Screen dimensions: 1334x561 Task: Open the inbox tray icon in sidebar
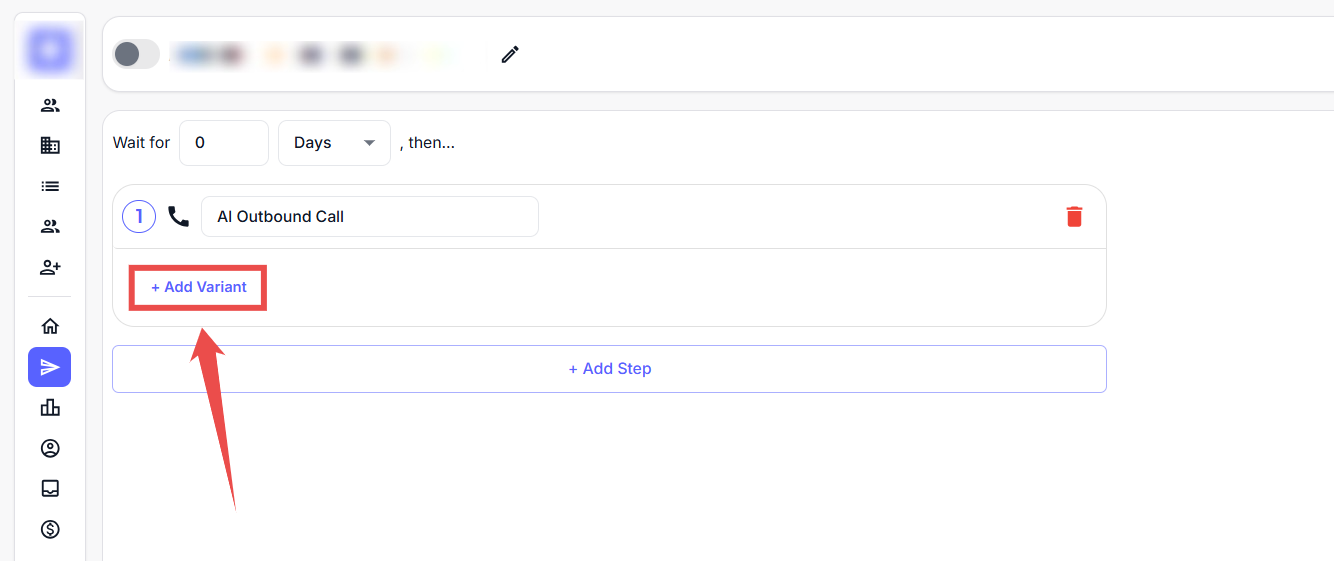(x=50, y=488)
